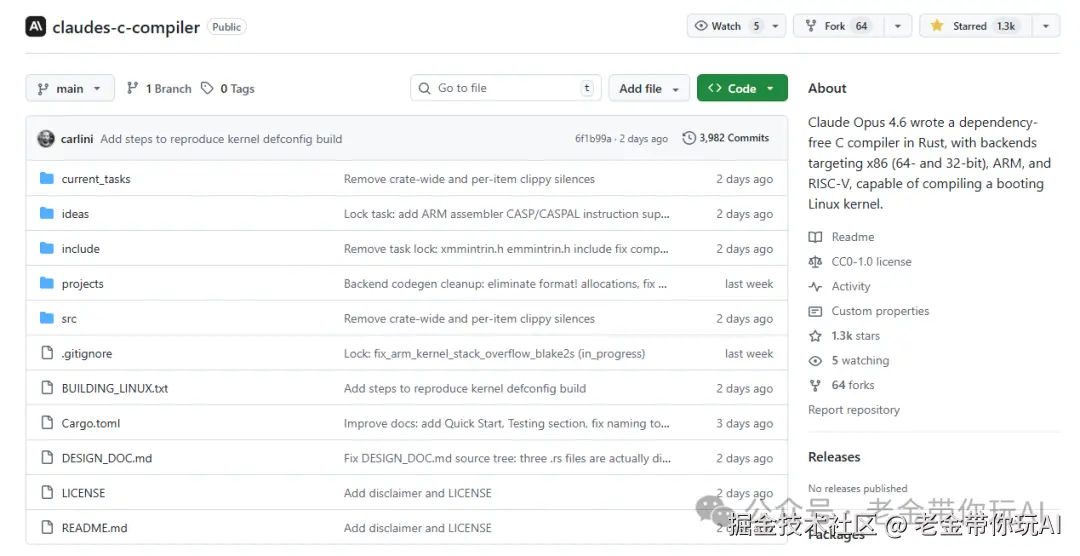Screen dimensions: 1080x556
Task: Click the DESIGN_DOC.md file icon
Action: click(x=47, y=457)
